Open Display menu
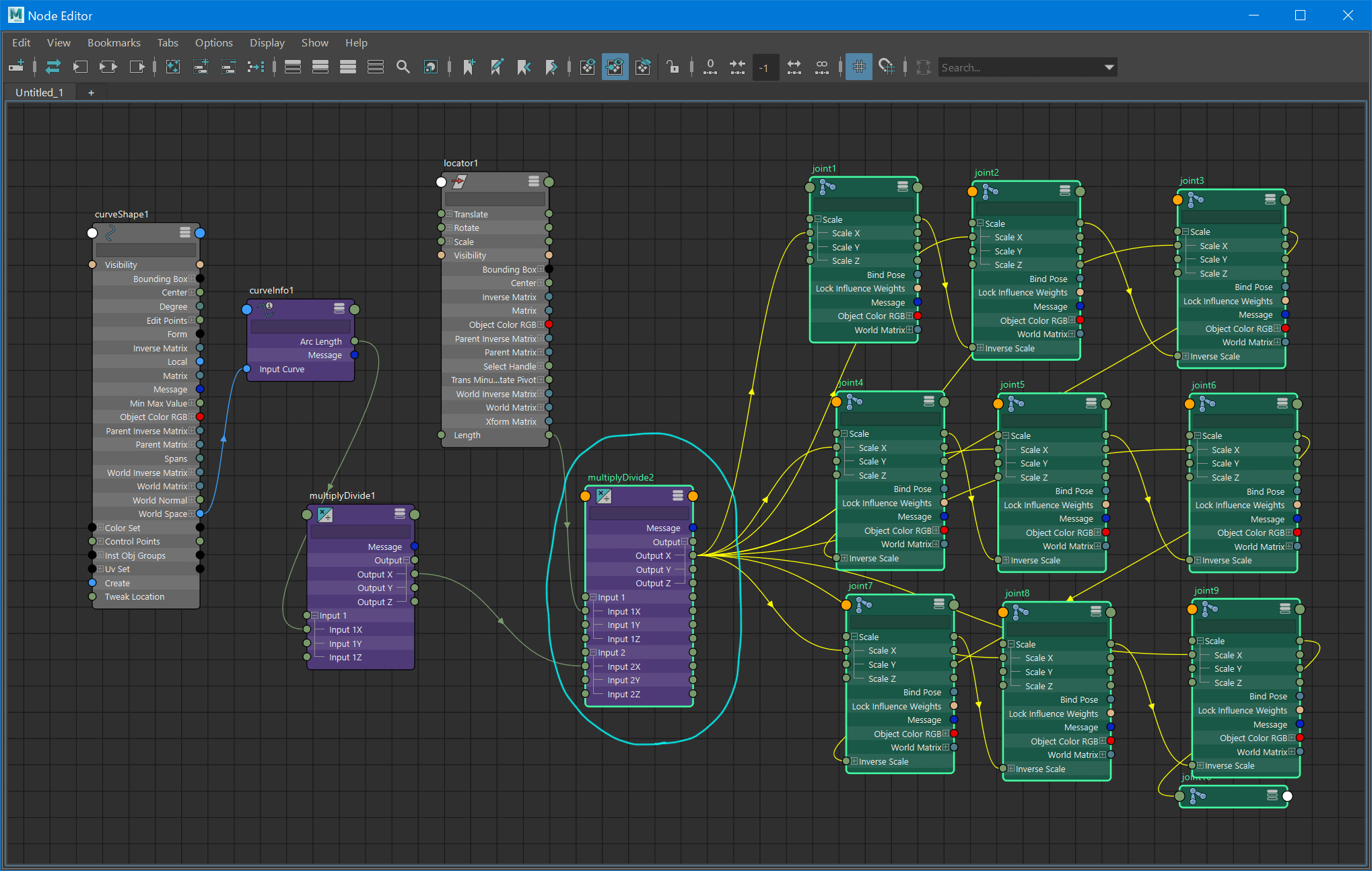Screen dimensions: 1372x871 tap(267, 42)
